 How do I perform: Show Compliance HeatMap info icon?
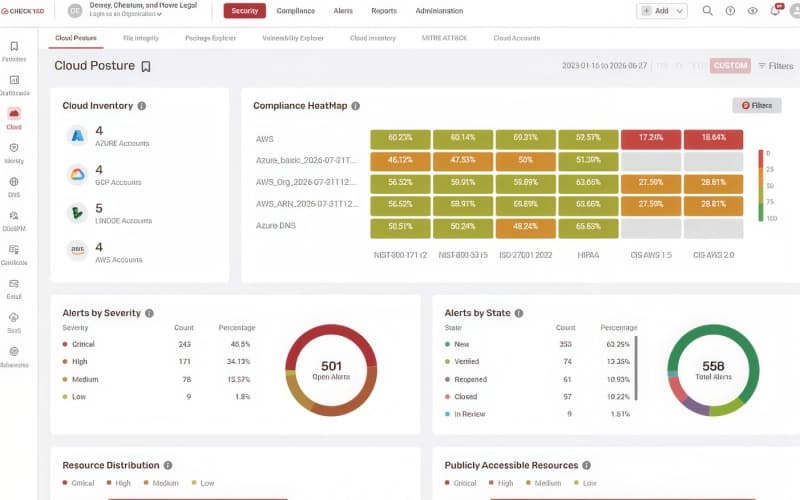(x=356, y=106)
